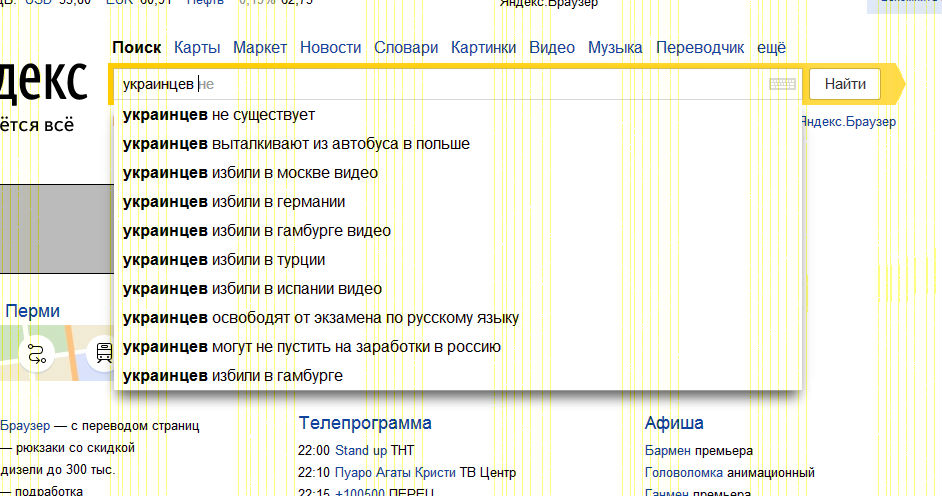942x496 pixels.
Task: Open the Музыка tab
Action: tap(615, 47)
